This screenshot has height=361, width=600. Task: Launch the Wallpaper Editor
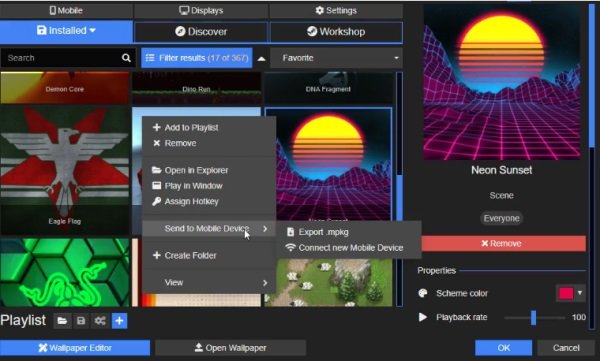coord(75,348)
